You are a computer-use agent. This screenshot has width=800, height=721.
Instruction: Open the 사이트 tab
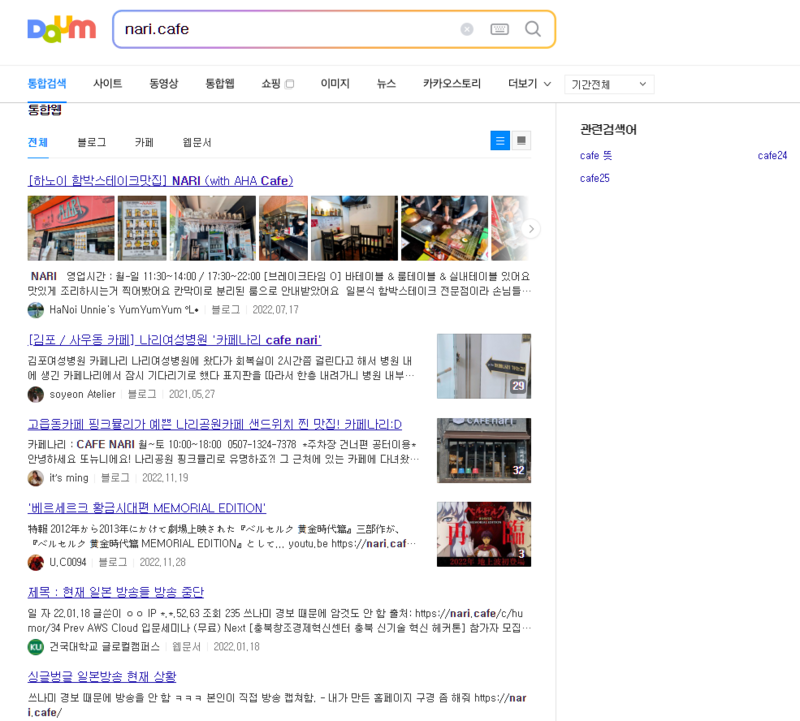108,84
